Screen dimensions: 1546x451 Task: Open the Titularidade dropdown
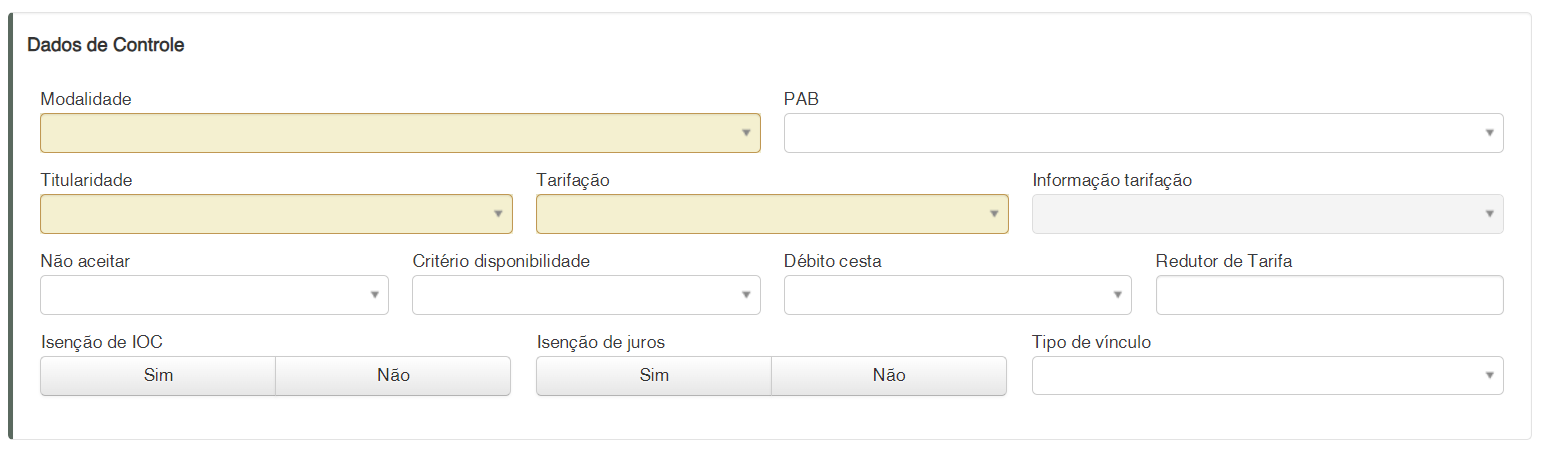[276, 214]
